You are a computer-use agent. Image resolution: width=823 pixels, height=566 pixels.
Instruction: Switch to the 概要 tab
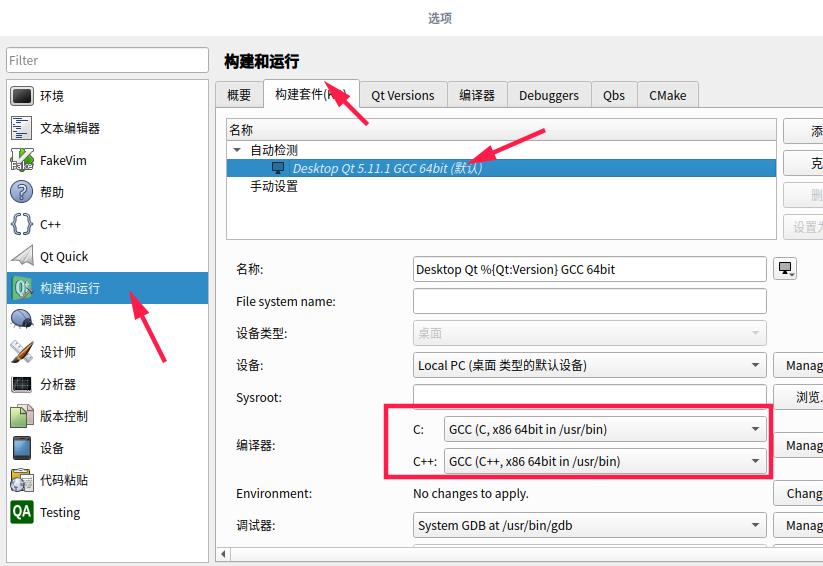pyautogui.click(x=239, y=95)
